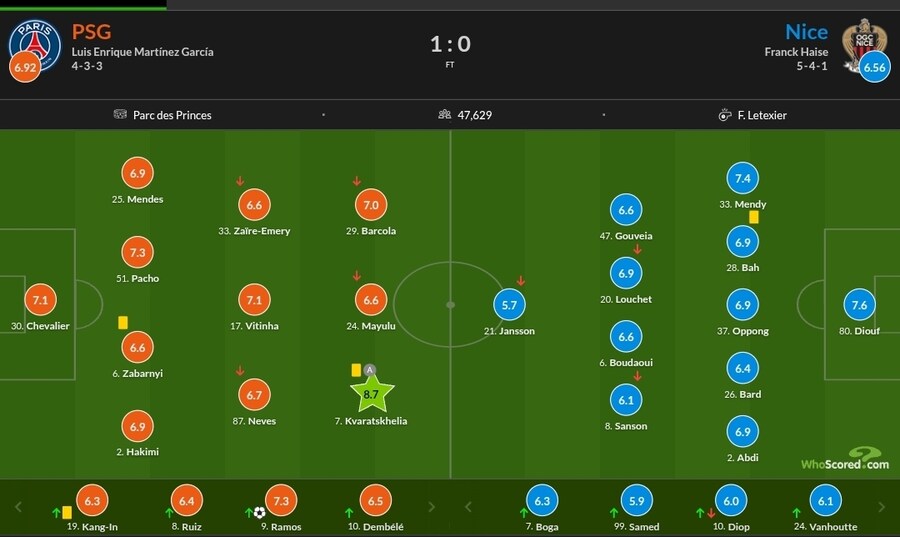Open the WhoScored.com logo

(x=844, y=459)
